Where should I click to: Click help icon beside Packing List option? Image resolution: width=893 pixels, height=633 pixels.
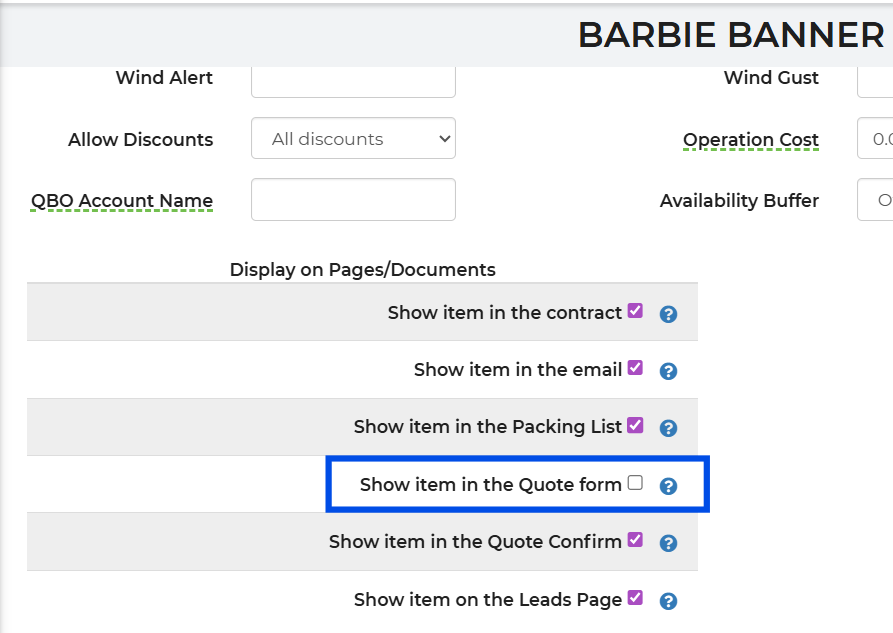(669, 428)
